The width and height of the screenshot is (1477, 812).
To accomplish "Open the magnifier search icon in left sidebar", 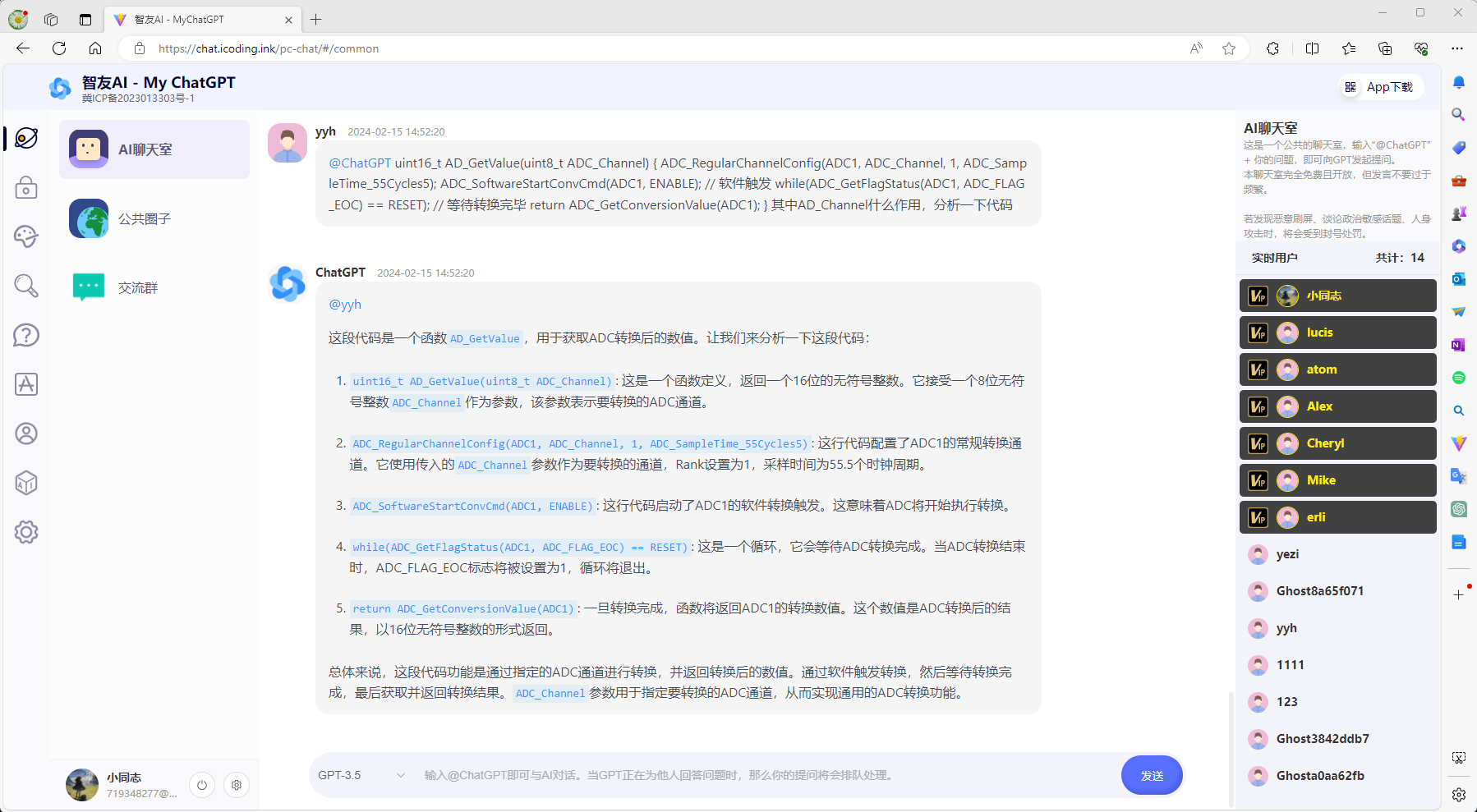I will click(x=26, y=286).
